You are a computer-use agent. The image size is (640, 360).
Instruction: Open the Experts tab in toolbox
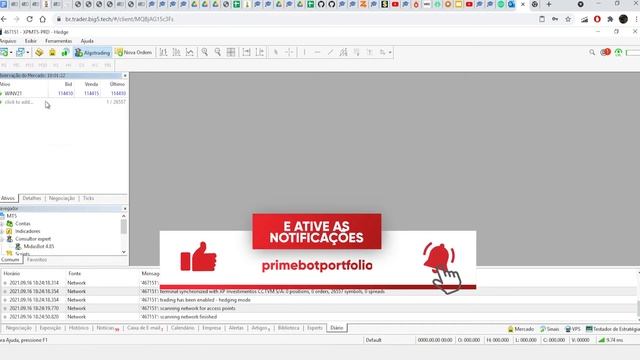315,328
